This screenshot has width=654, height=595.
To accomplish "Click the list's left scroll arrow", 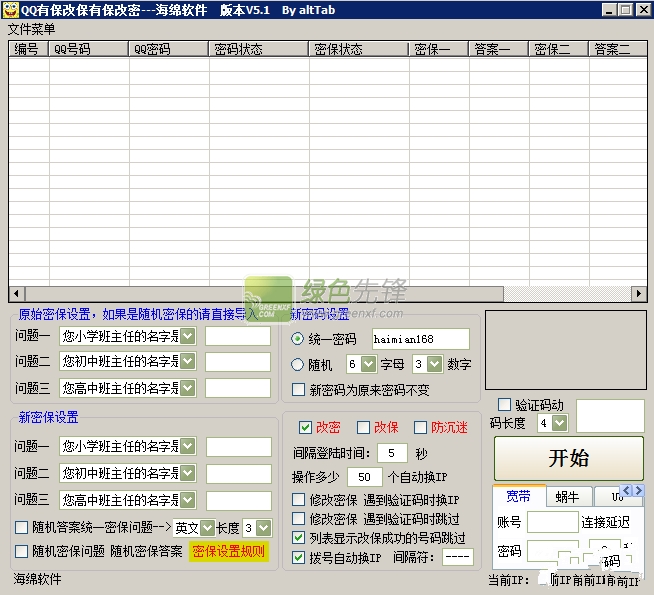I will (x=17, y=294).
